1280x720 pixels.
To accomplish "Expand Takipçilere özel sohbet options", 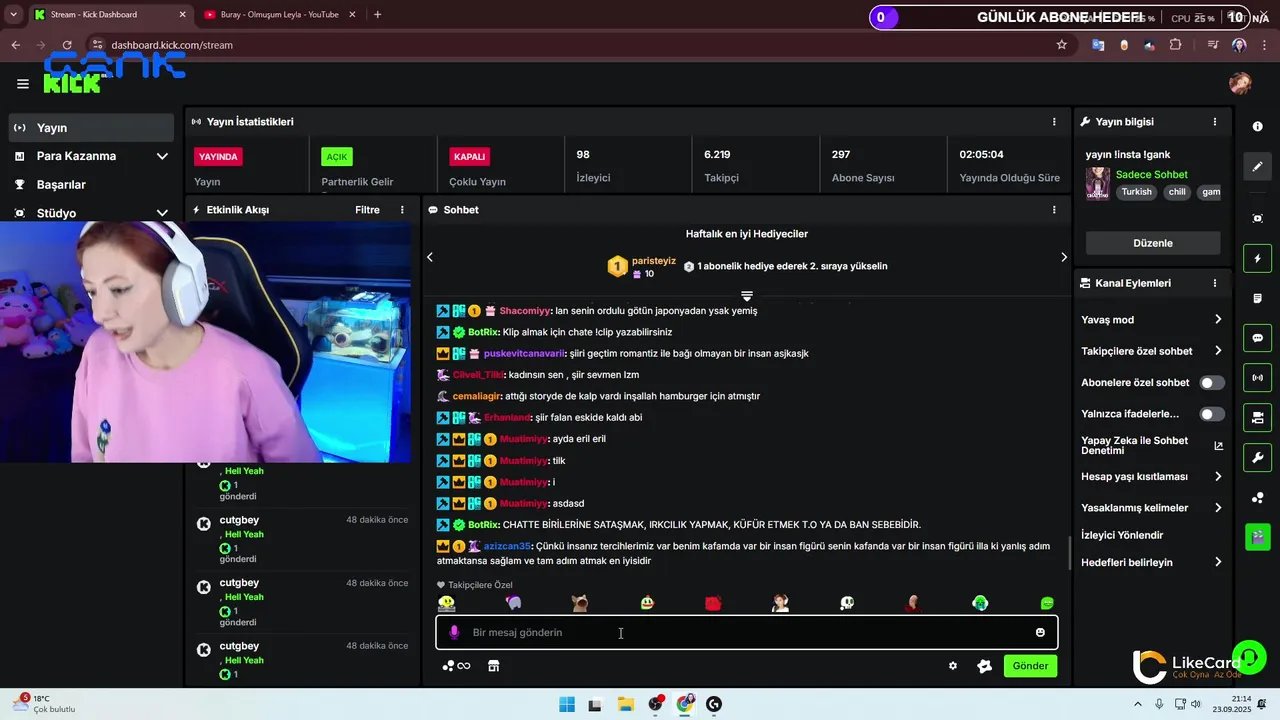I will coord(1218,351).
